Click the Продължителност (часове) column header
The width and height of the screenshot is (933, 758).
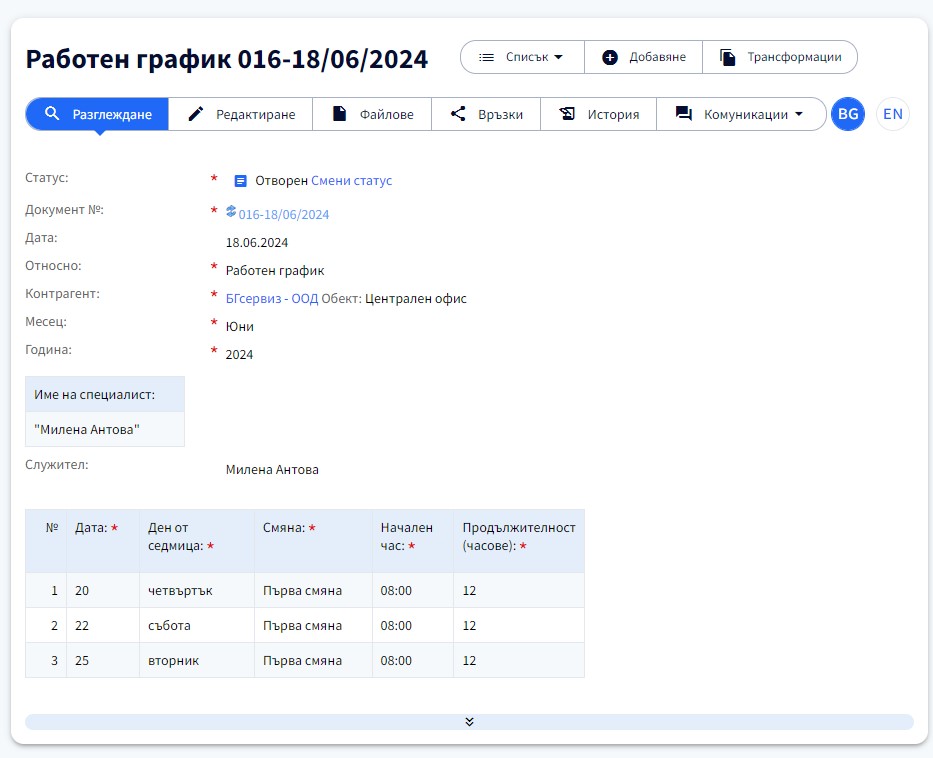[519, 541]
